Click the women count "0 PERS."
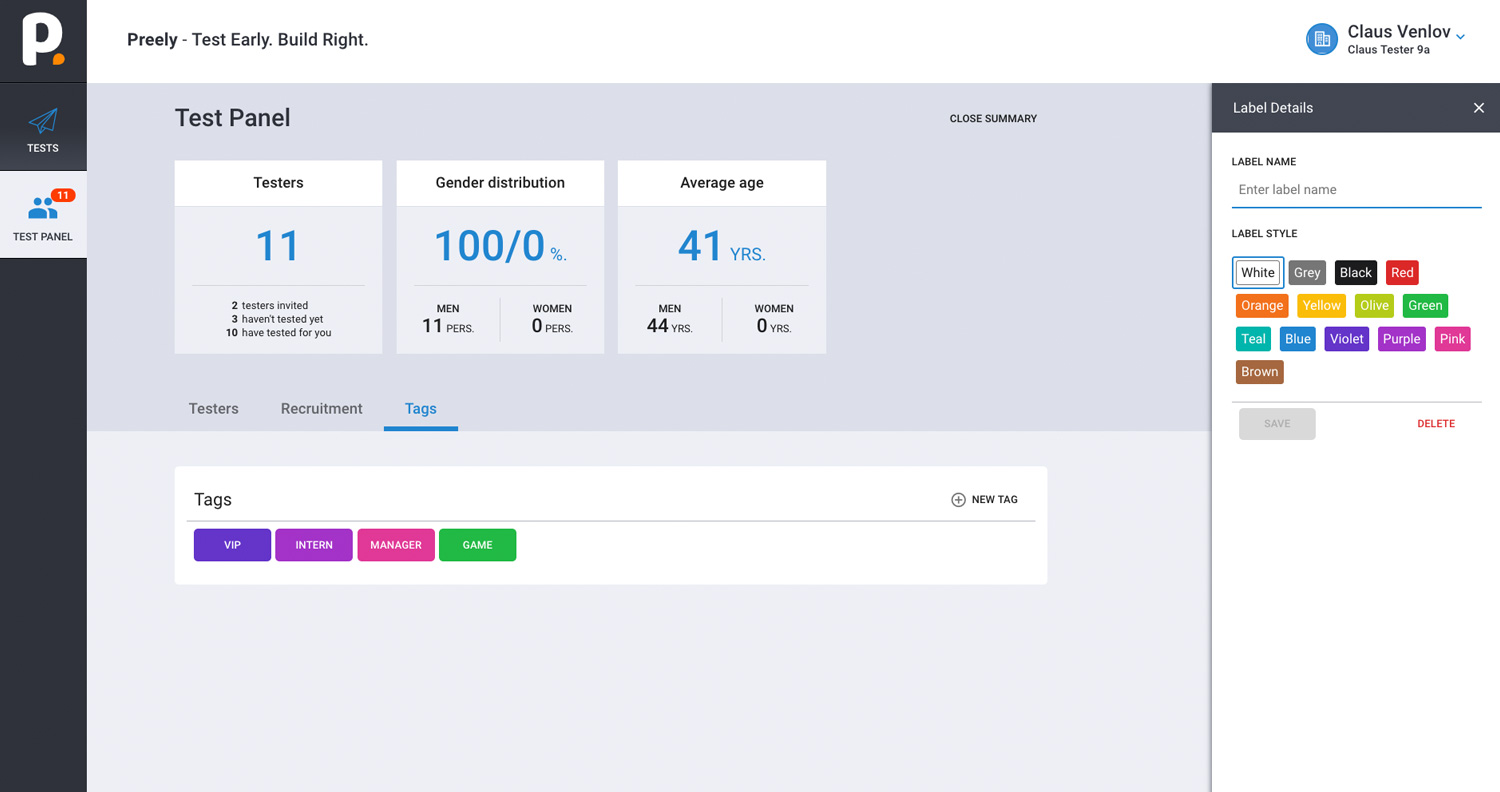 pos(552,326)
